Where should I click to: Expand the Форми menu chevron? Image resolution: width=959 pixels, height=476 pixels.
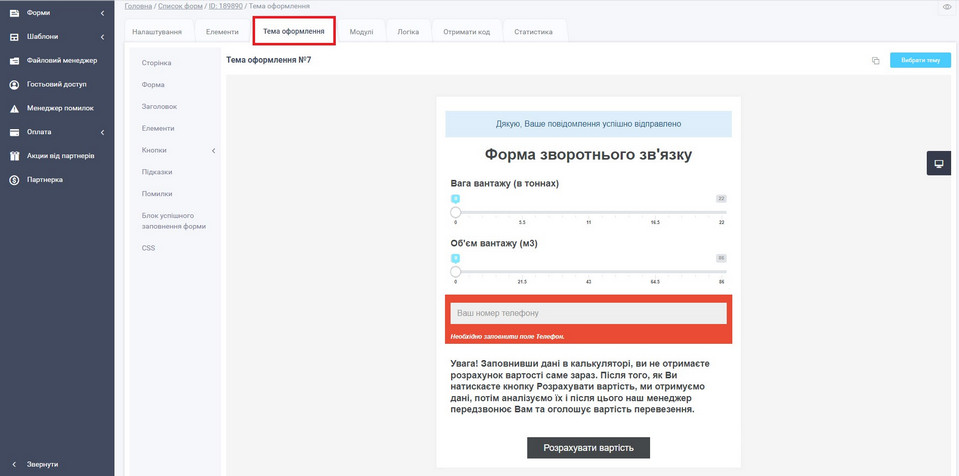(x=102, y=13)
